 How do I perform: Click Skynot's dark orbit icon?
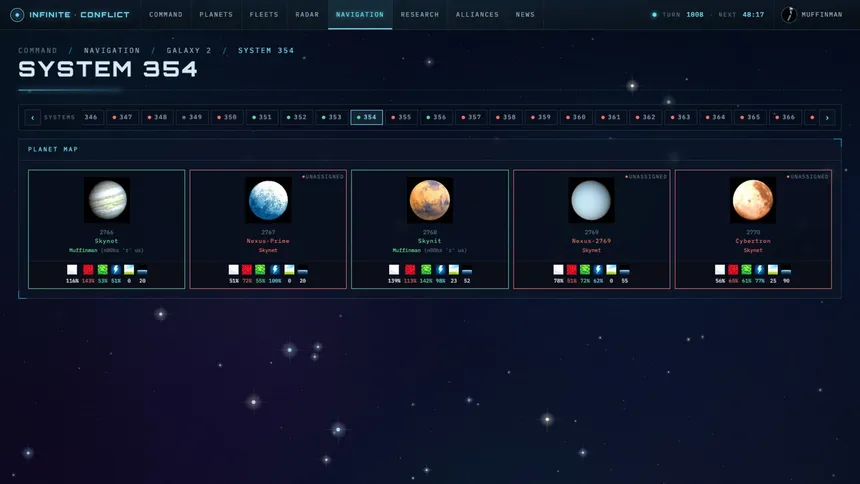(142, 269)
